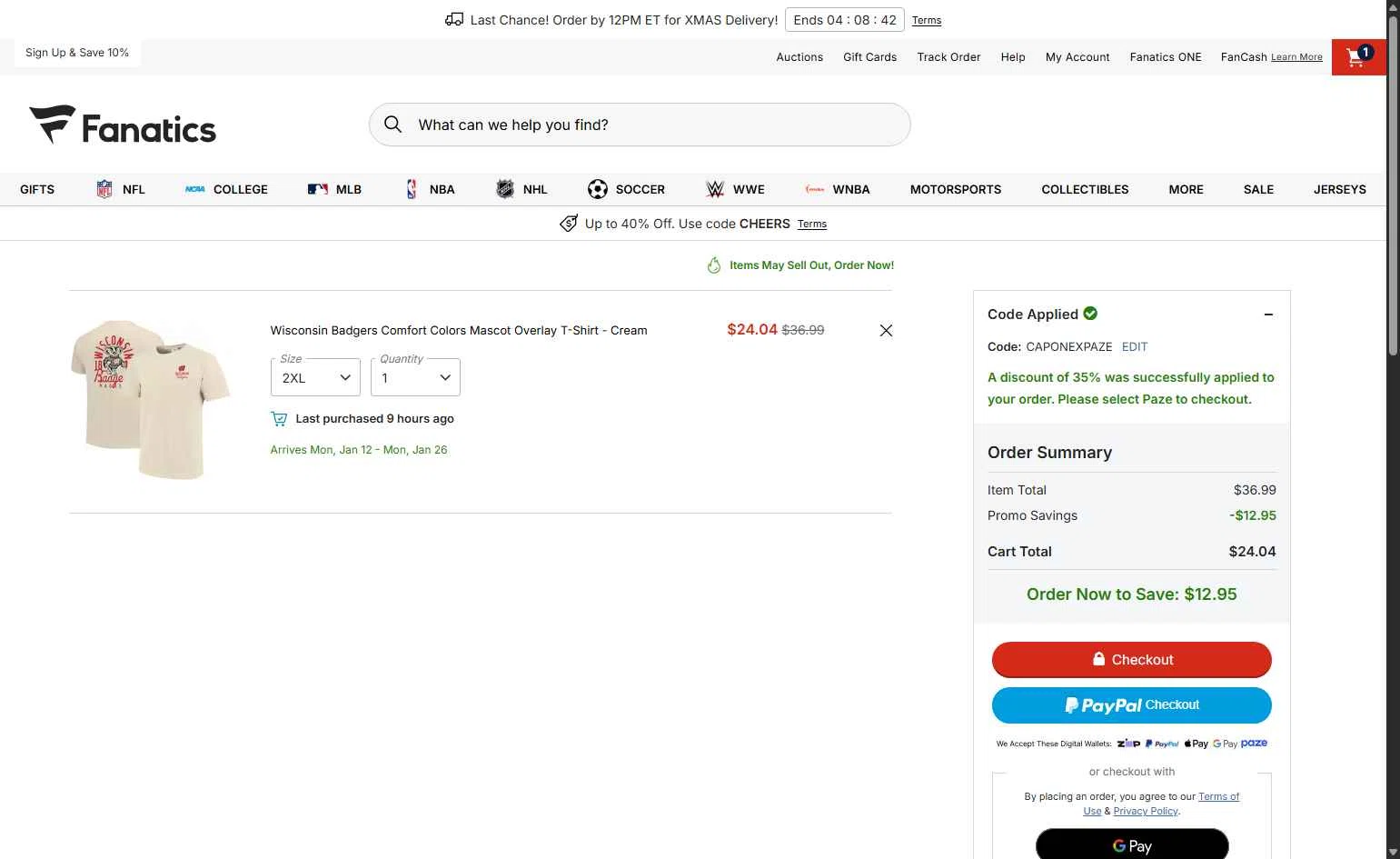Open My Account link
The width and height of the screenshot is (1400, 859).
pyautogui.click(x=1077, y=57)
